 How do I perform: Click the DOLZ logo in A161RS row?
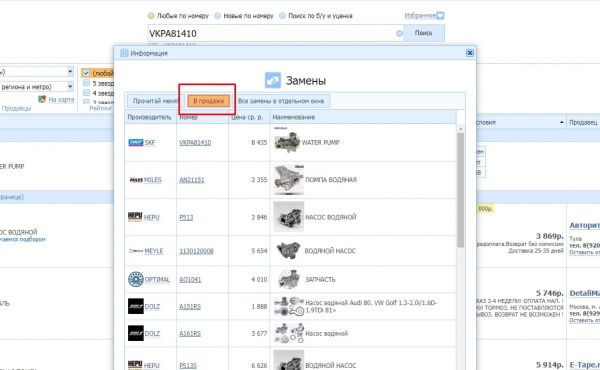[x=135, y=333]
